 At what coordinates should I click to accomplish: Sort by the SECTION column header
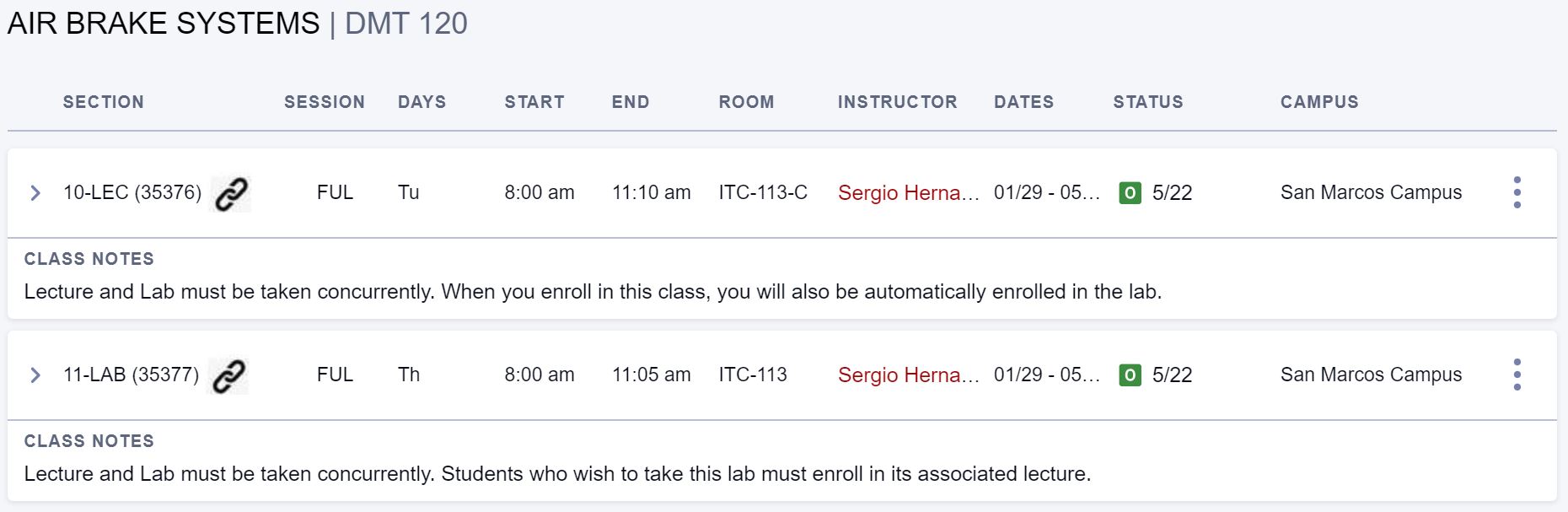tap(104, 102)
